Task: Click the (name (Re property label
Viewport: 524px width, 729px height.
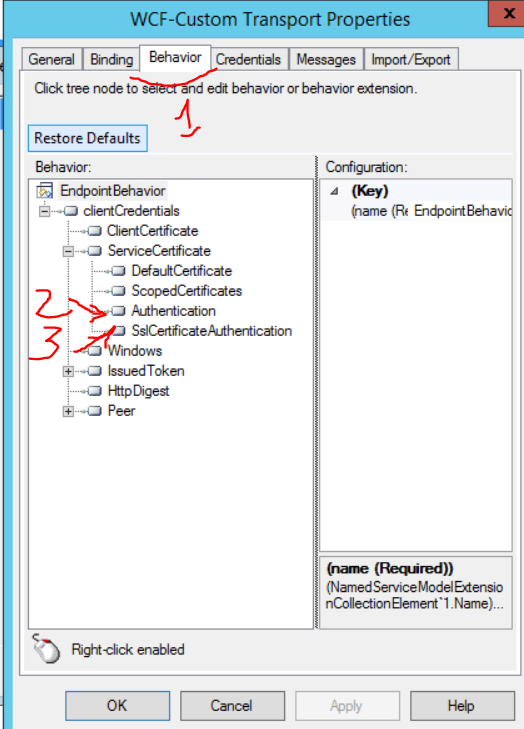Action: click(379, 211)
